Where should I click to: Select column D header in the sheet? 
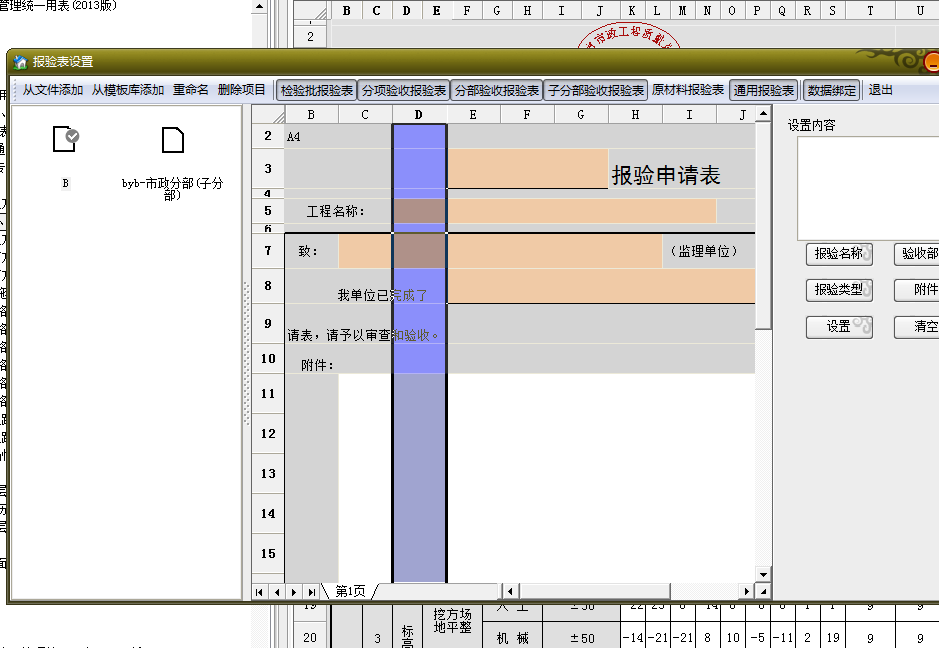[x=418, y=115]
